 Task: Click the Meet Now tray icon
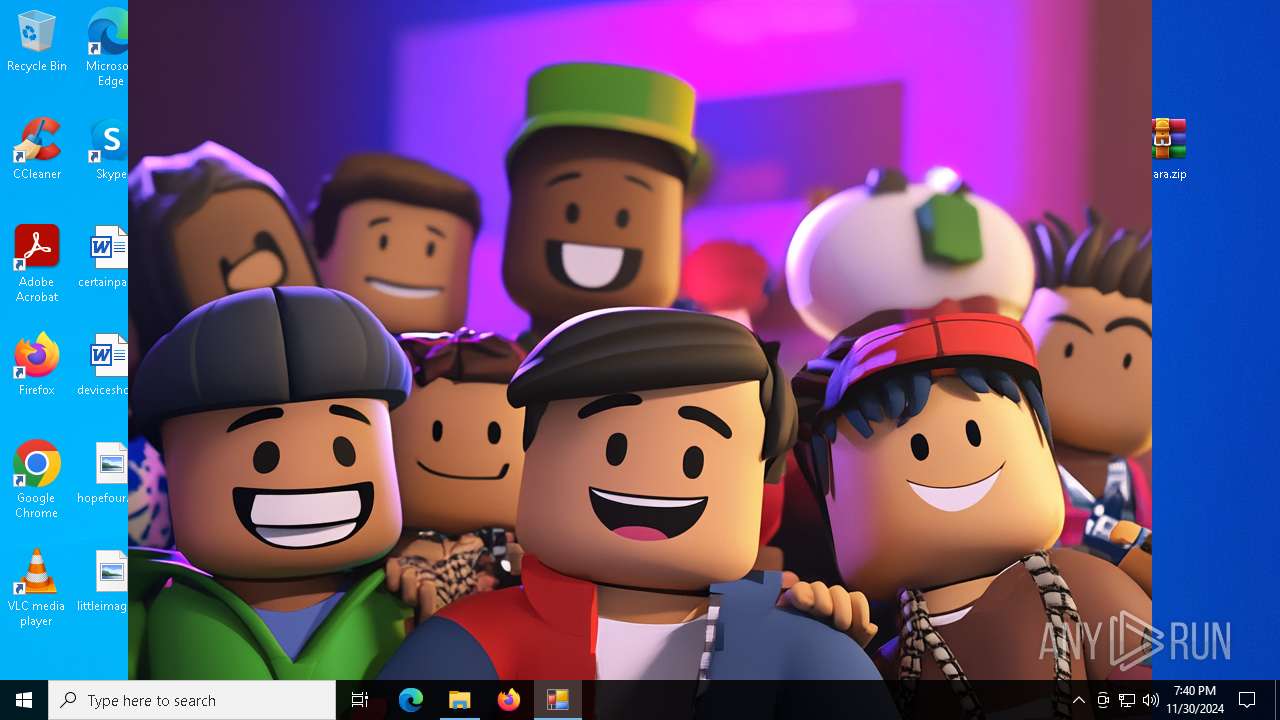pos(1103,700)
